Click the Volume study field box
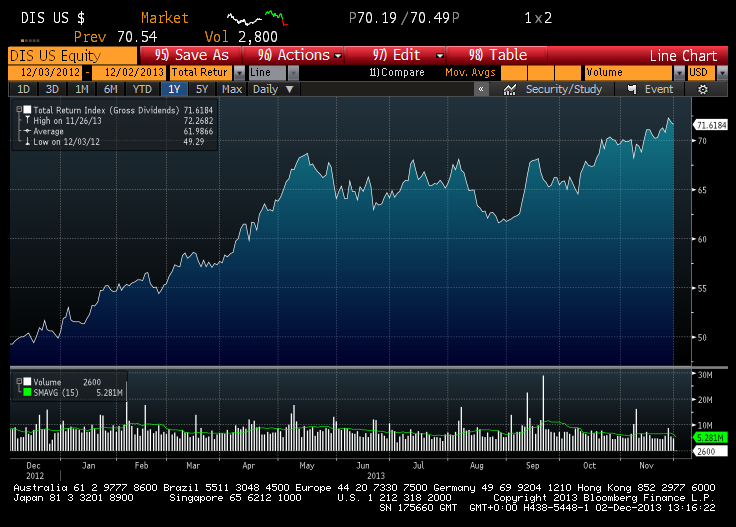The image size is (736, 527). [x=629, y=73]
